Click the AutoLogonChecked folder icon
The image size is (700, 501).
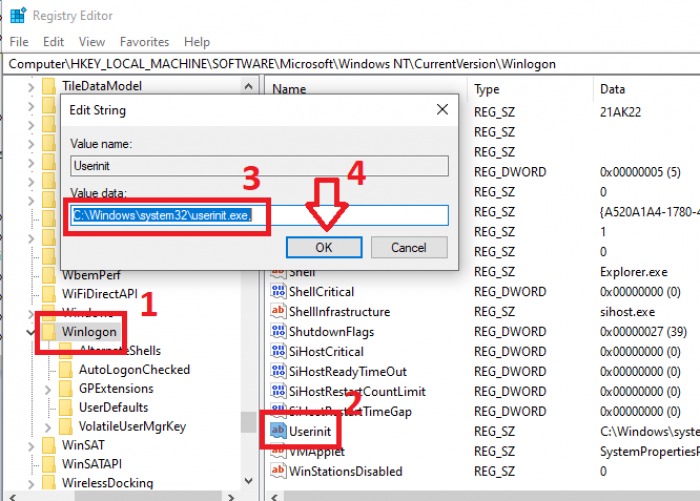66,369
